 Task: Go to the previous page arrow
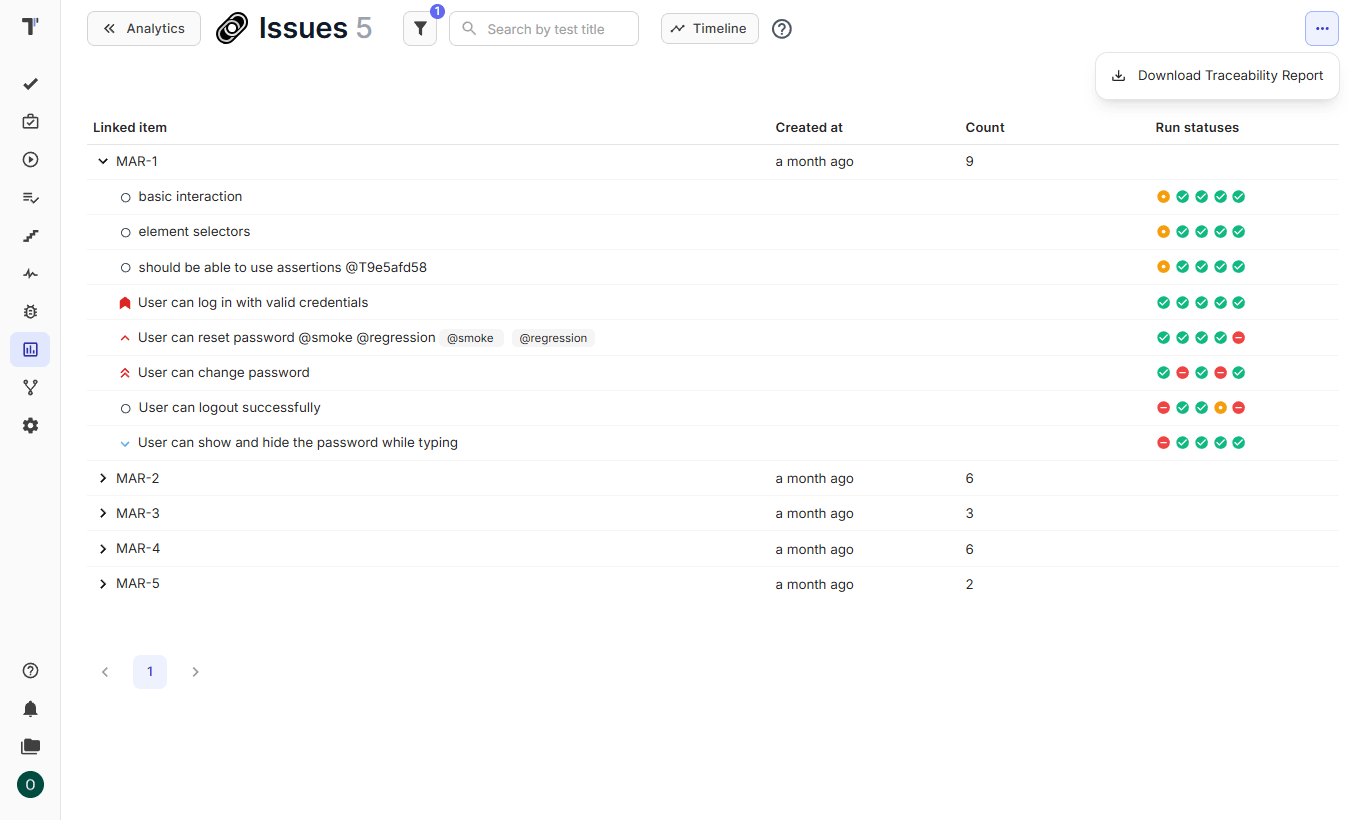pos(105,672)
